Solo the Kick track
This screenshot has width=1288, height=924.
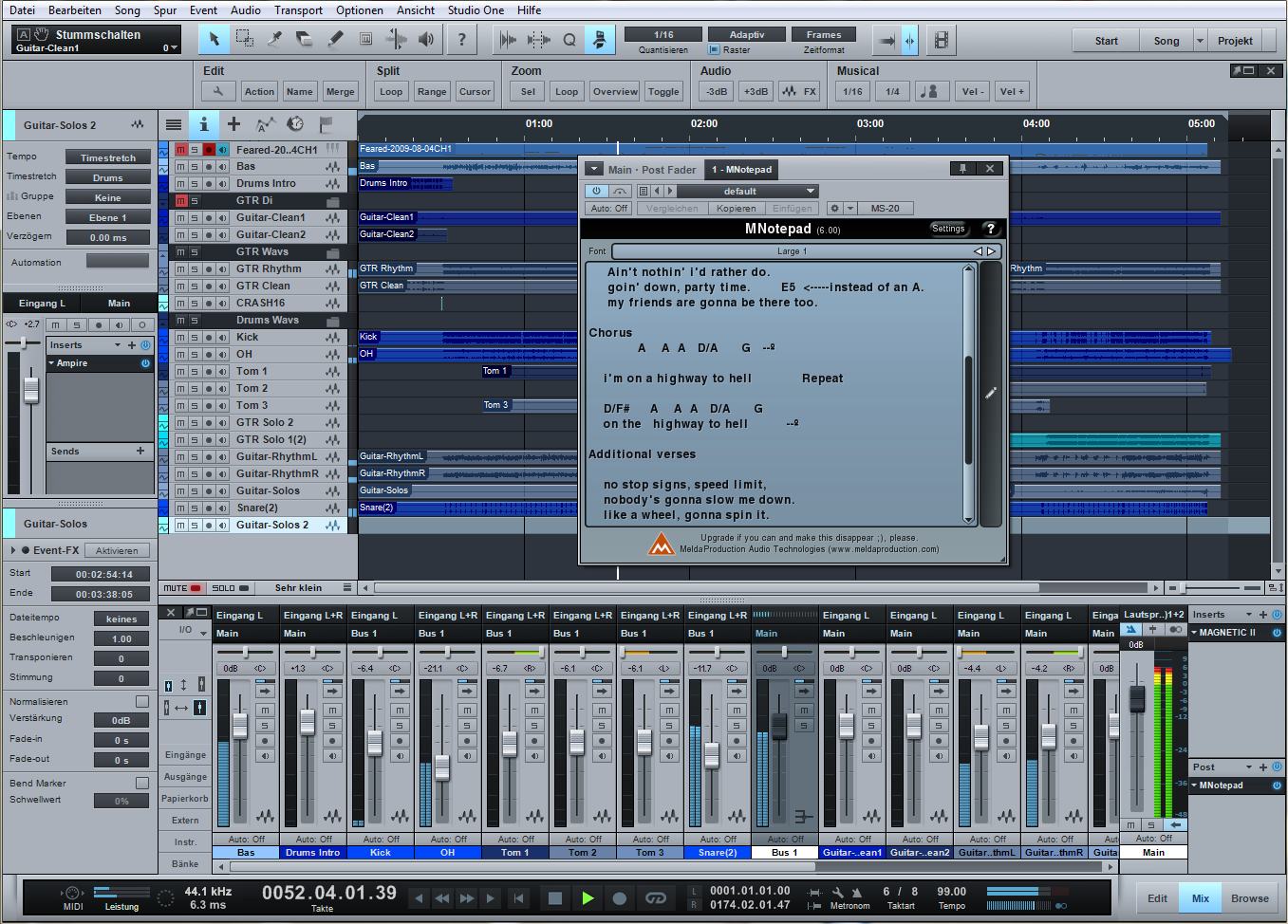click(x=195, y=338)
